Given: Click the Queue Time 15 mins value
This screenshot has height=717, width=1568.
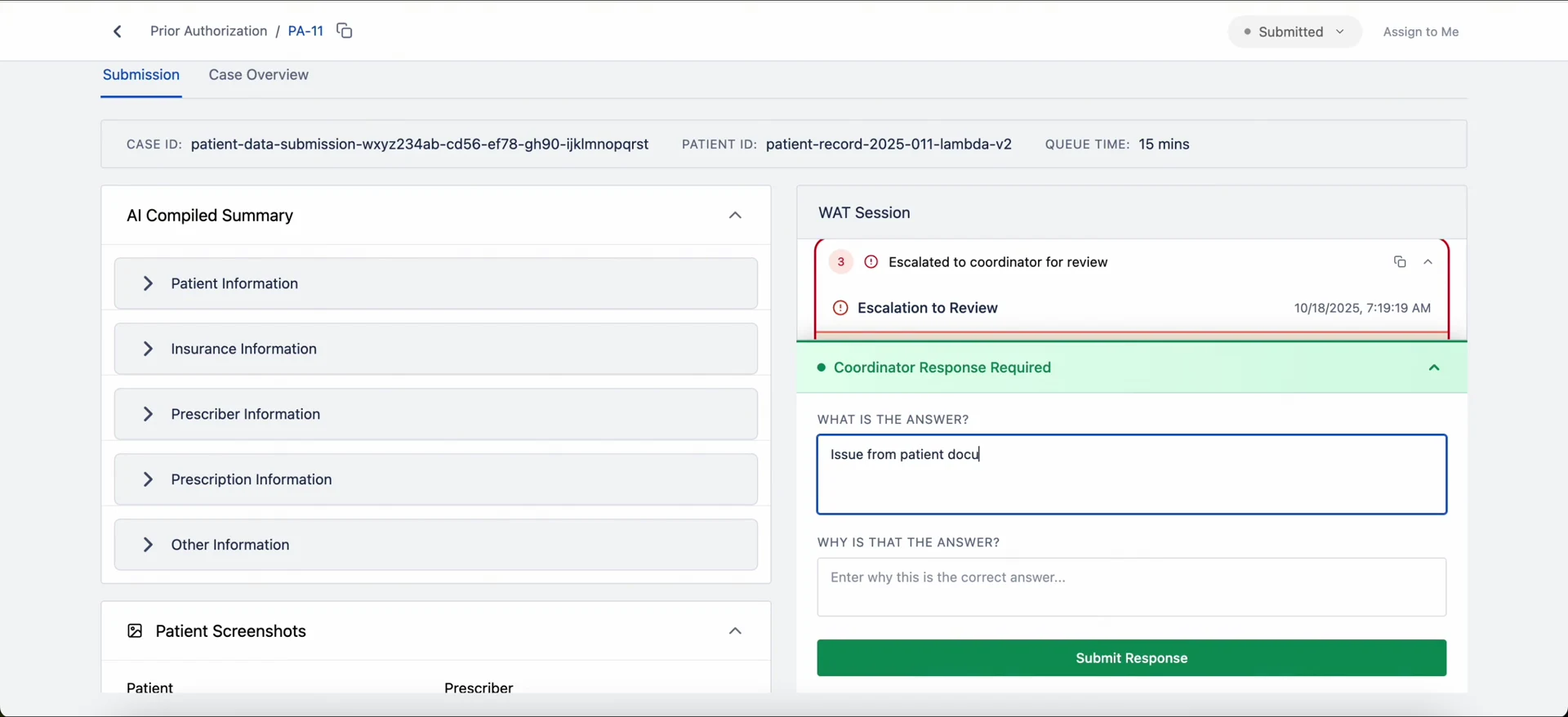Looking at the screenshot, I should 1164,145.
